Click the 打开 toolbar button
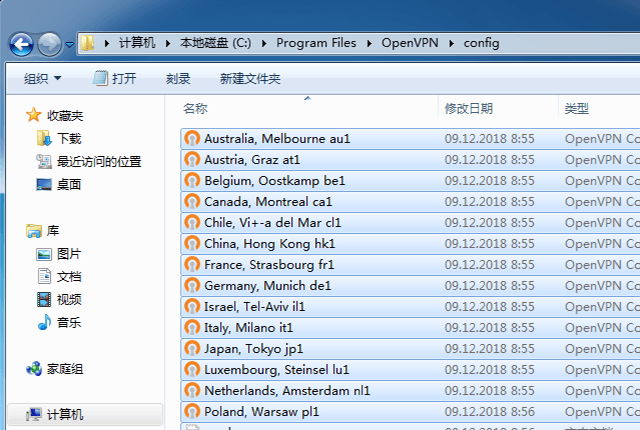 (115, 78)
